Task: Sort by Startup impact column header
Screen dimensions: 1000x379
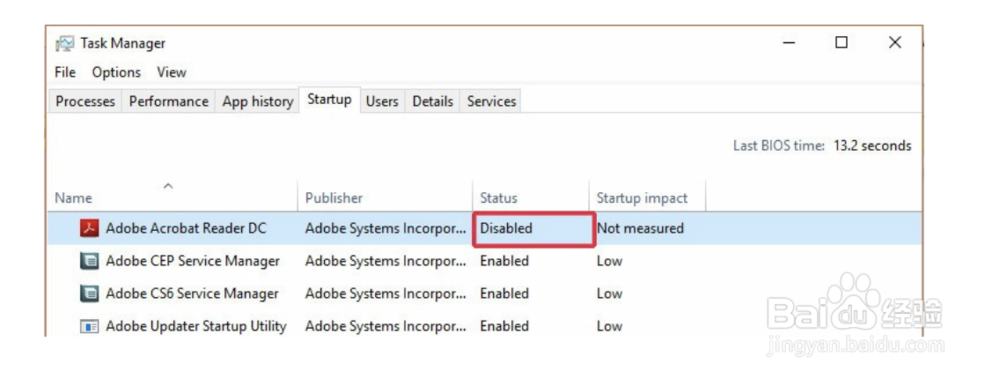Action: point(647,197)
